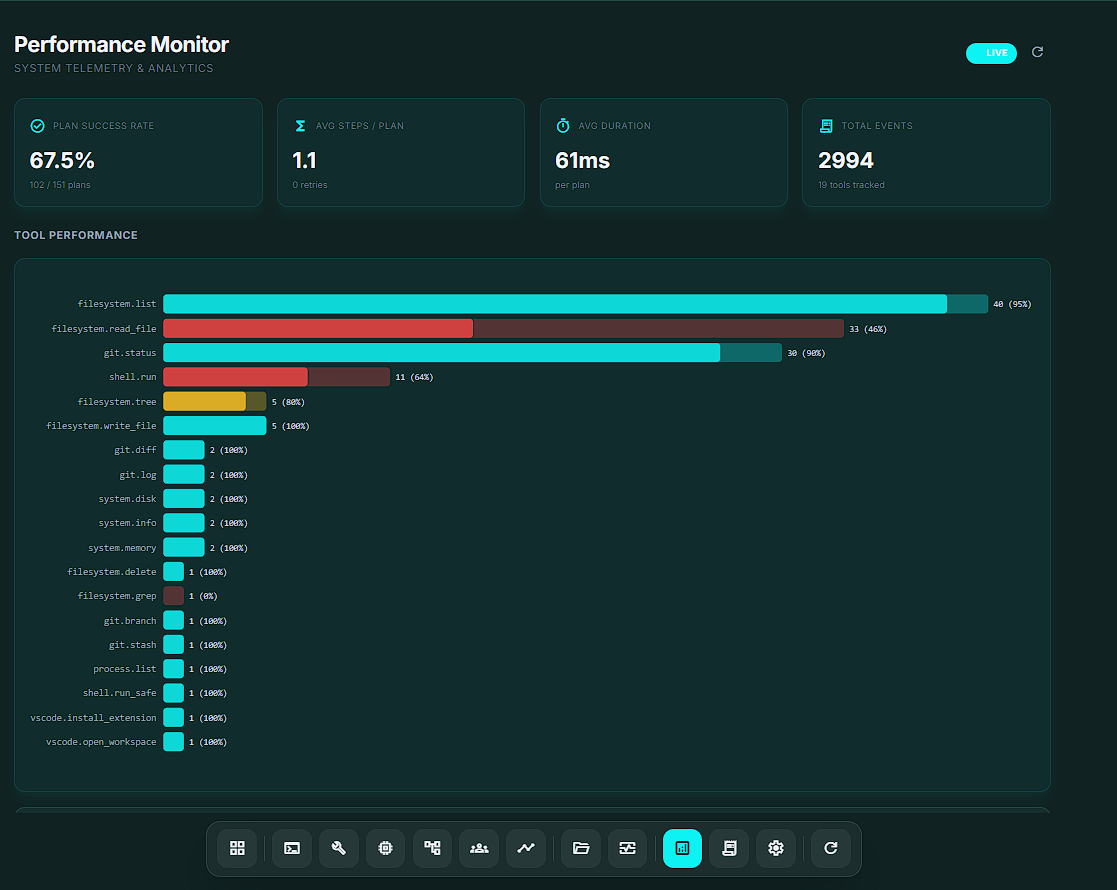Select the hierarchy tree icon in dock
The width and height of the screenshot is (1117, 890).
[432, 848]
